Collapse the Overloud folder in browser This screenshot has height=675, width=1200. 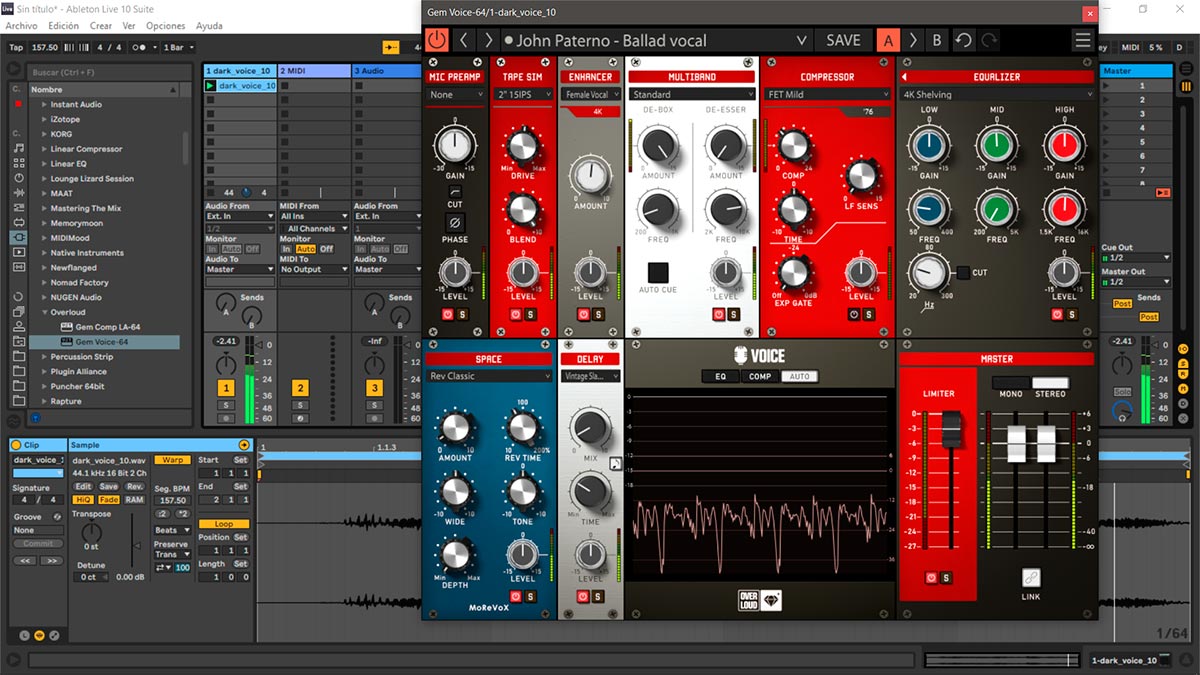click(x=44, y=312)
